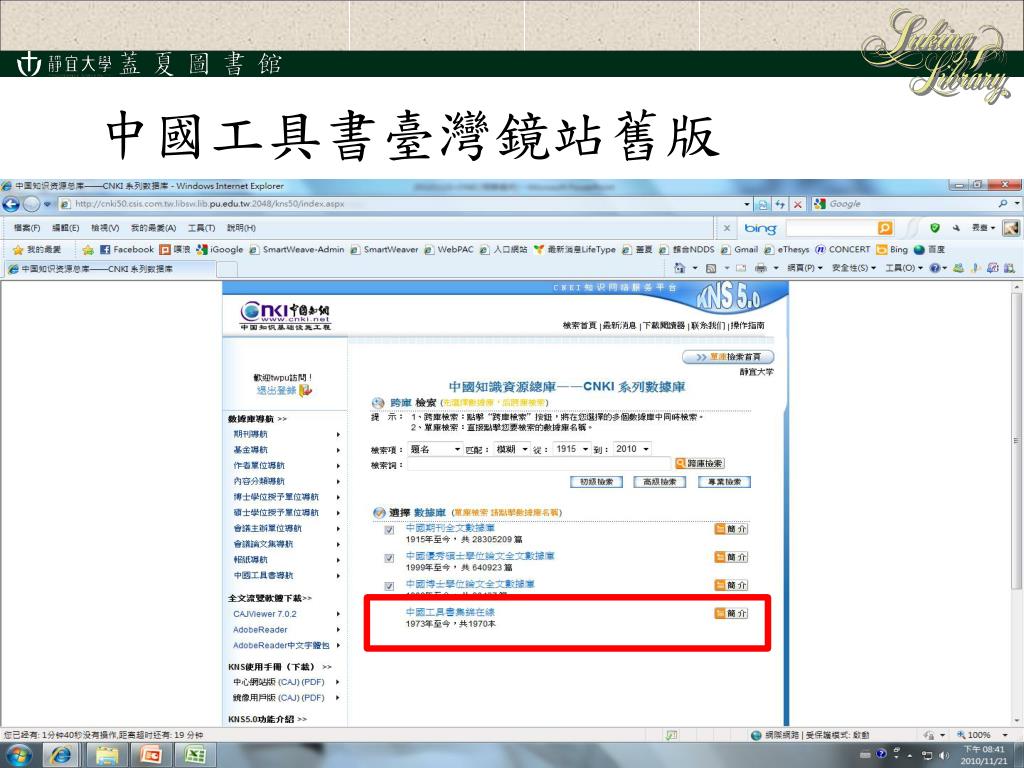
Task: Open the 匹配 模糊 dropdown
Action: (512, 449)
